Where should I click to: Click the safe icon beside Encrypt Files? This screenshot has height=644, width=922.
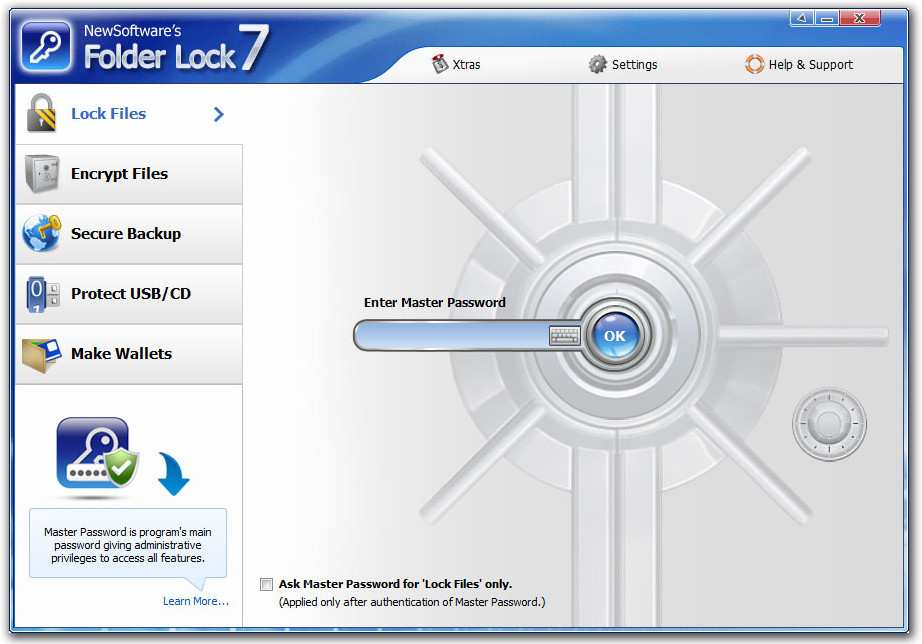coord(42,173)
